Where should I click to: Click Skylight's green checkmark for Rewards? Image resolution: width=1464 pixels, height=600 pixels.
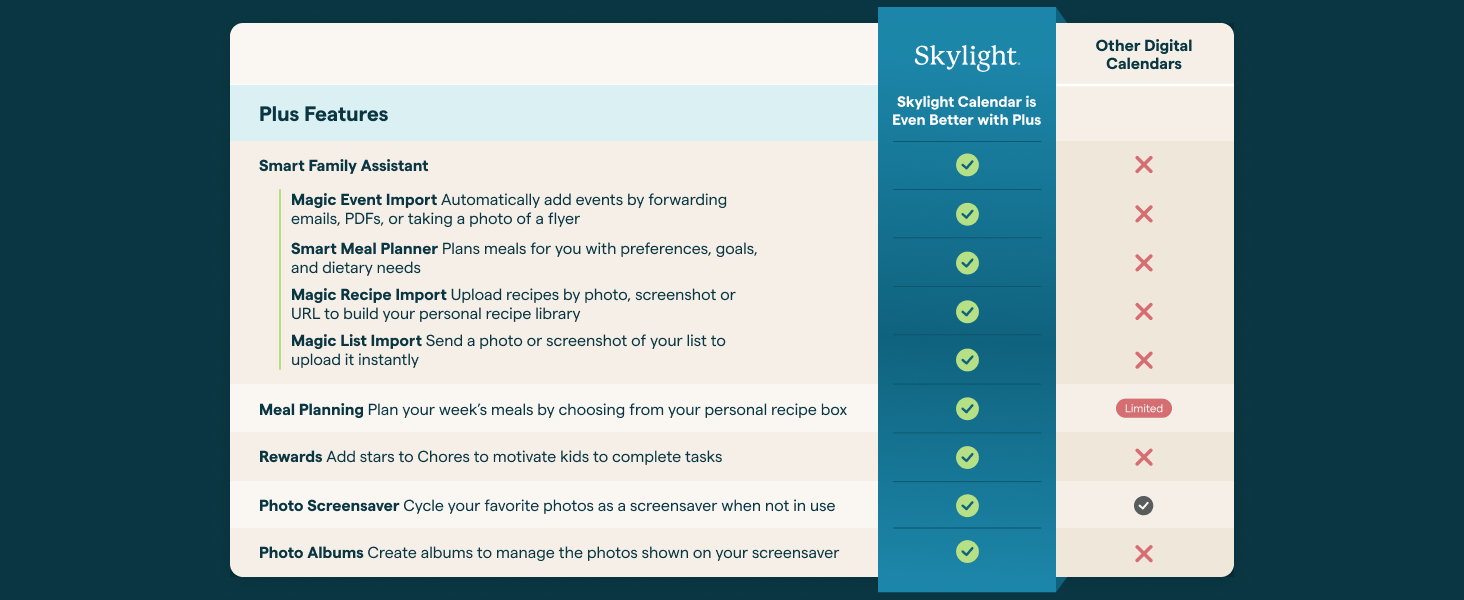click(967, 457)
